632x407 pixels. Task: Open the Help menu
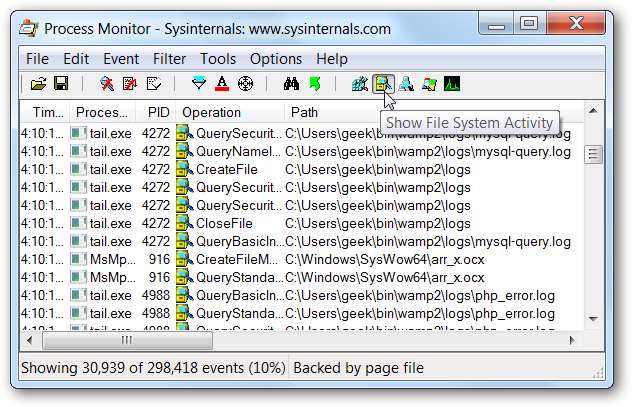[332, 59]
